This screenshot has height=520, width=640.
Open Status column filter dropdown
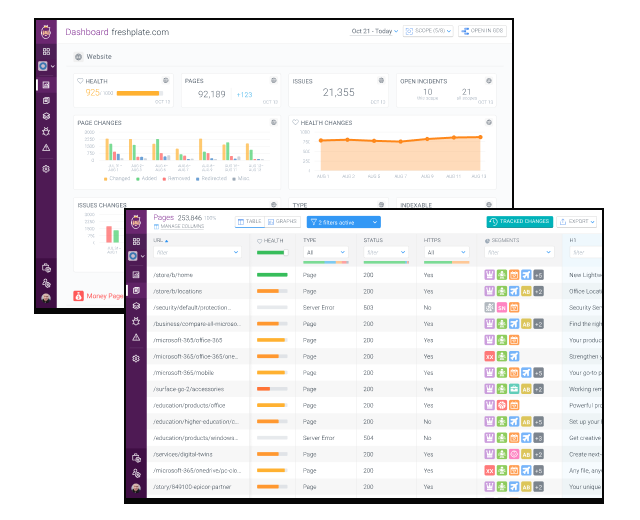(x=386, y=252)
